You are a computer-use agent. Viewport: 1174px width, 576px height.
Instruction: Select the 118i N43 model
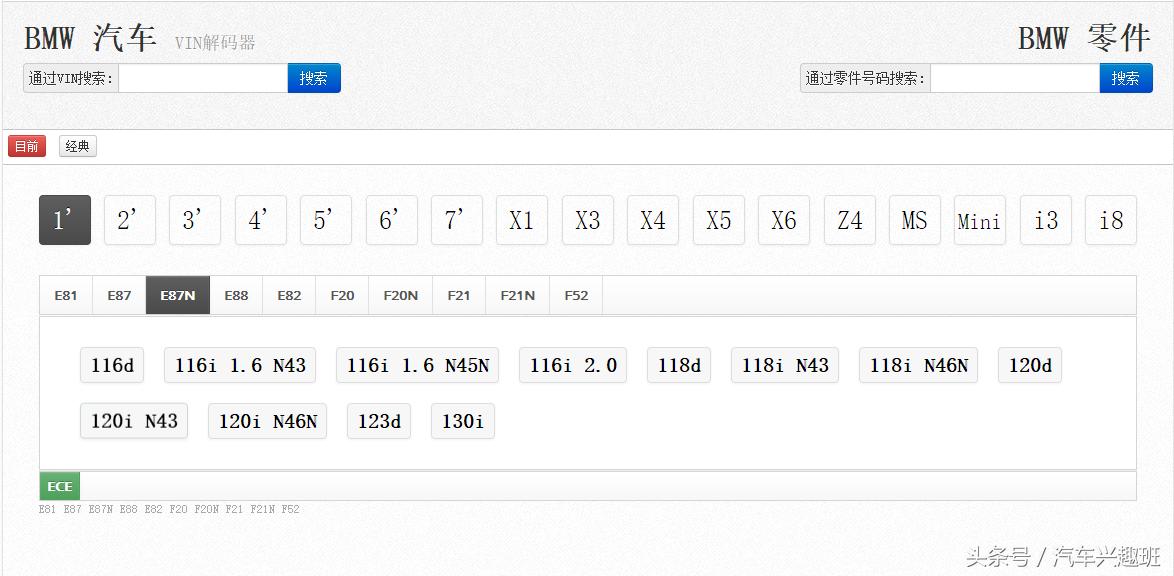pos(785,366)
